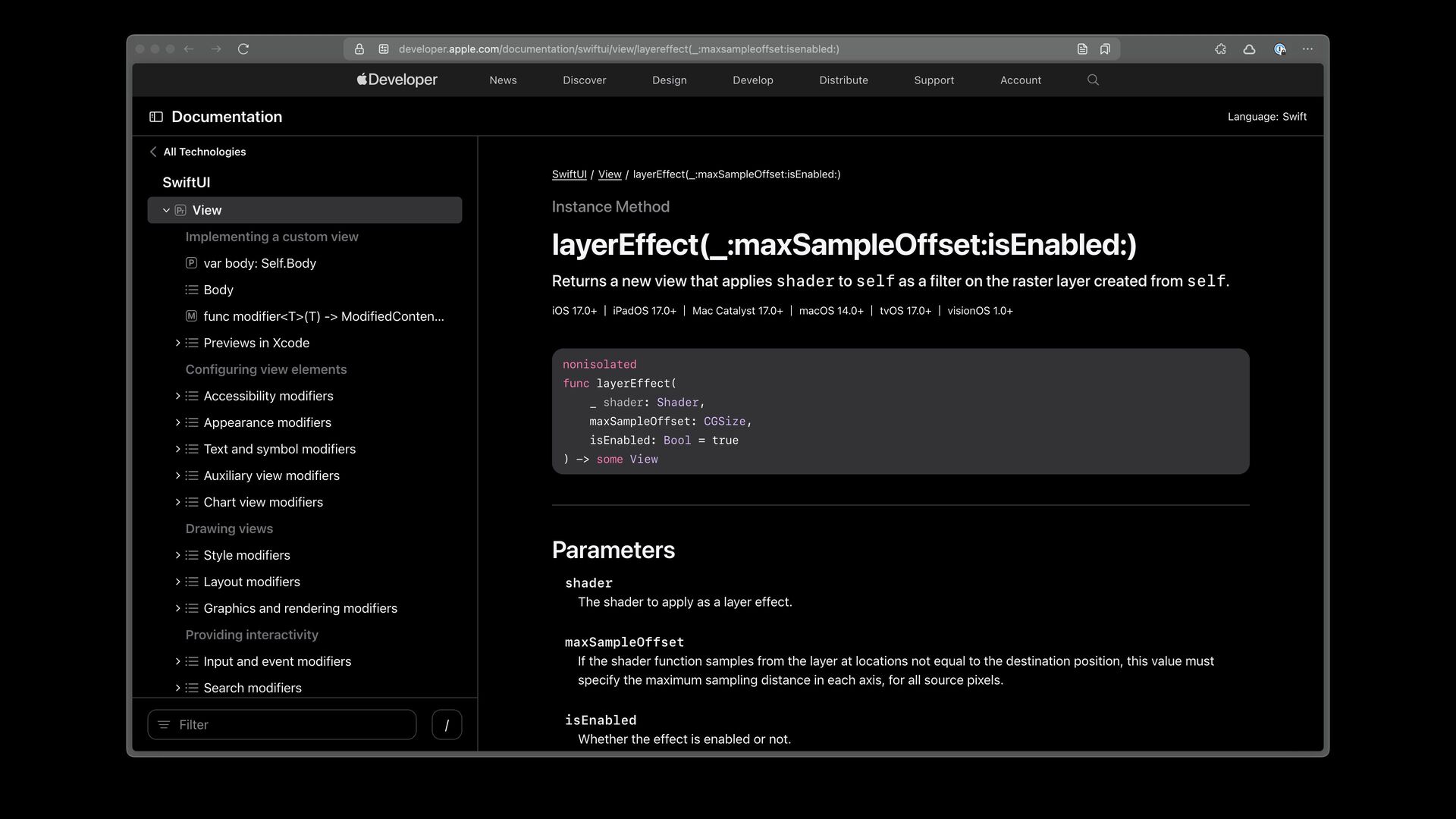Click the lock icon in address bar
This screenshot has height=819, width=1456.
click(359, 49)
